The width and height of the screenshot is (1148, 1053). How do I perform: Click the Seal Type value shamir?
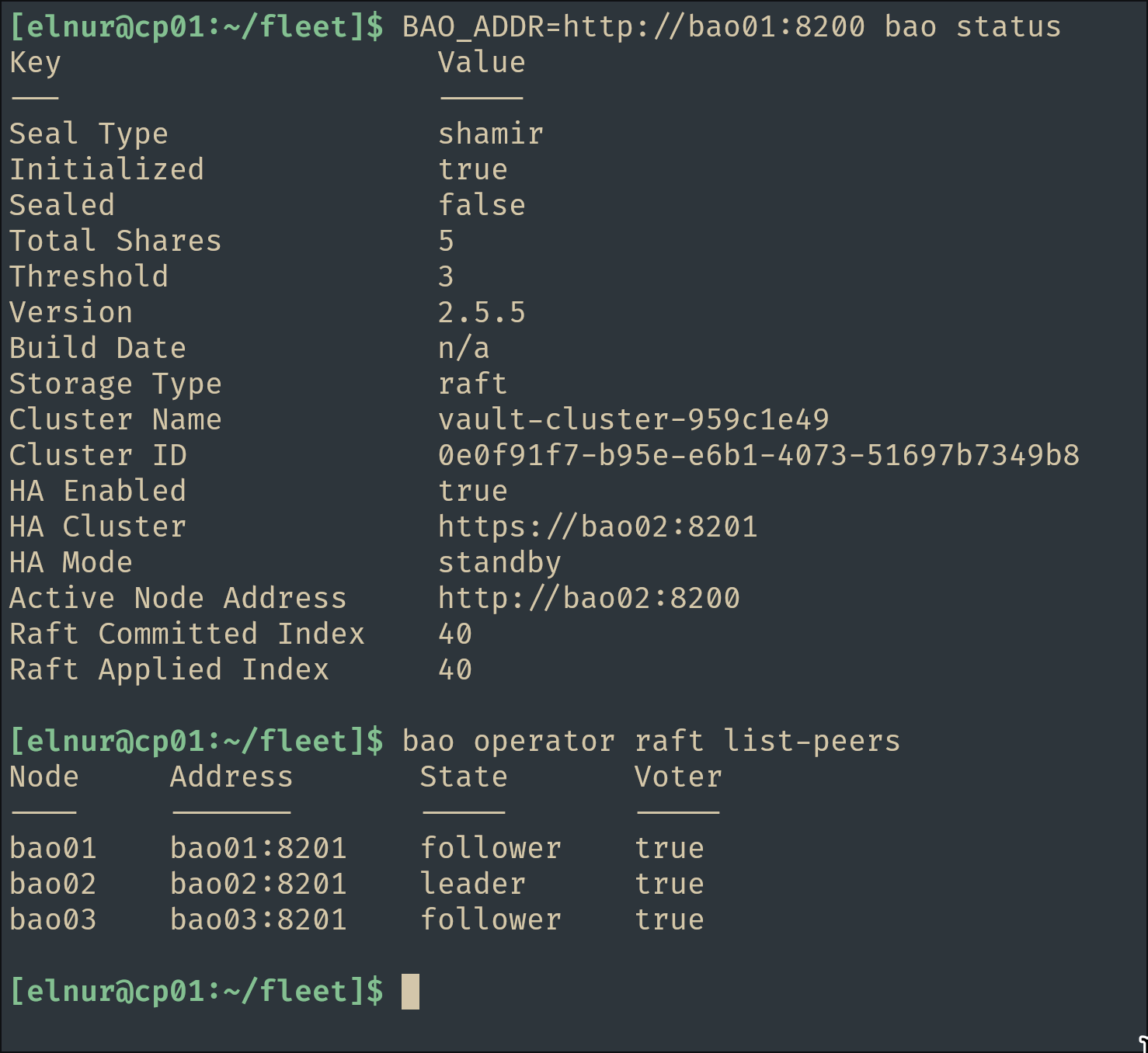tap(491, 134)
